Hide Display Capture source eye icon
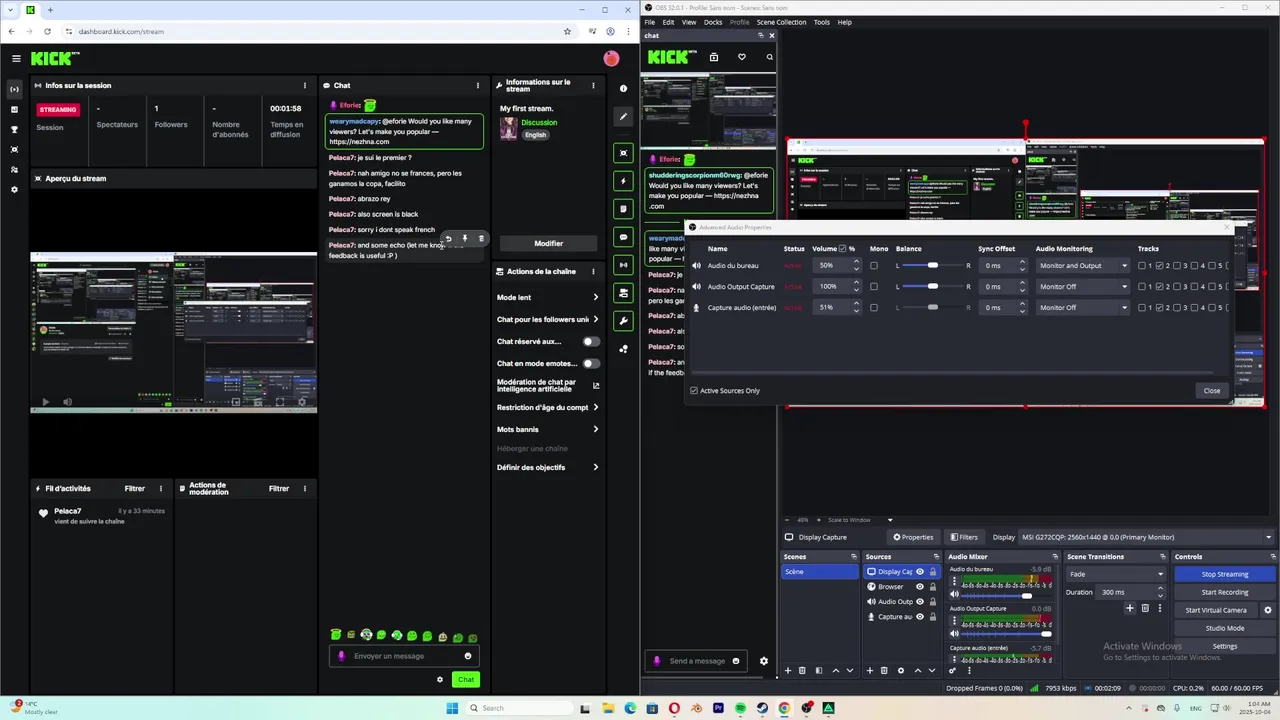The width and height of the screenshot is (1280, 720). (920, 572)
